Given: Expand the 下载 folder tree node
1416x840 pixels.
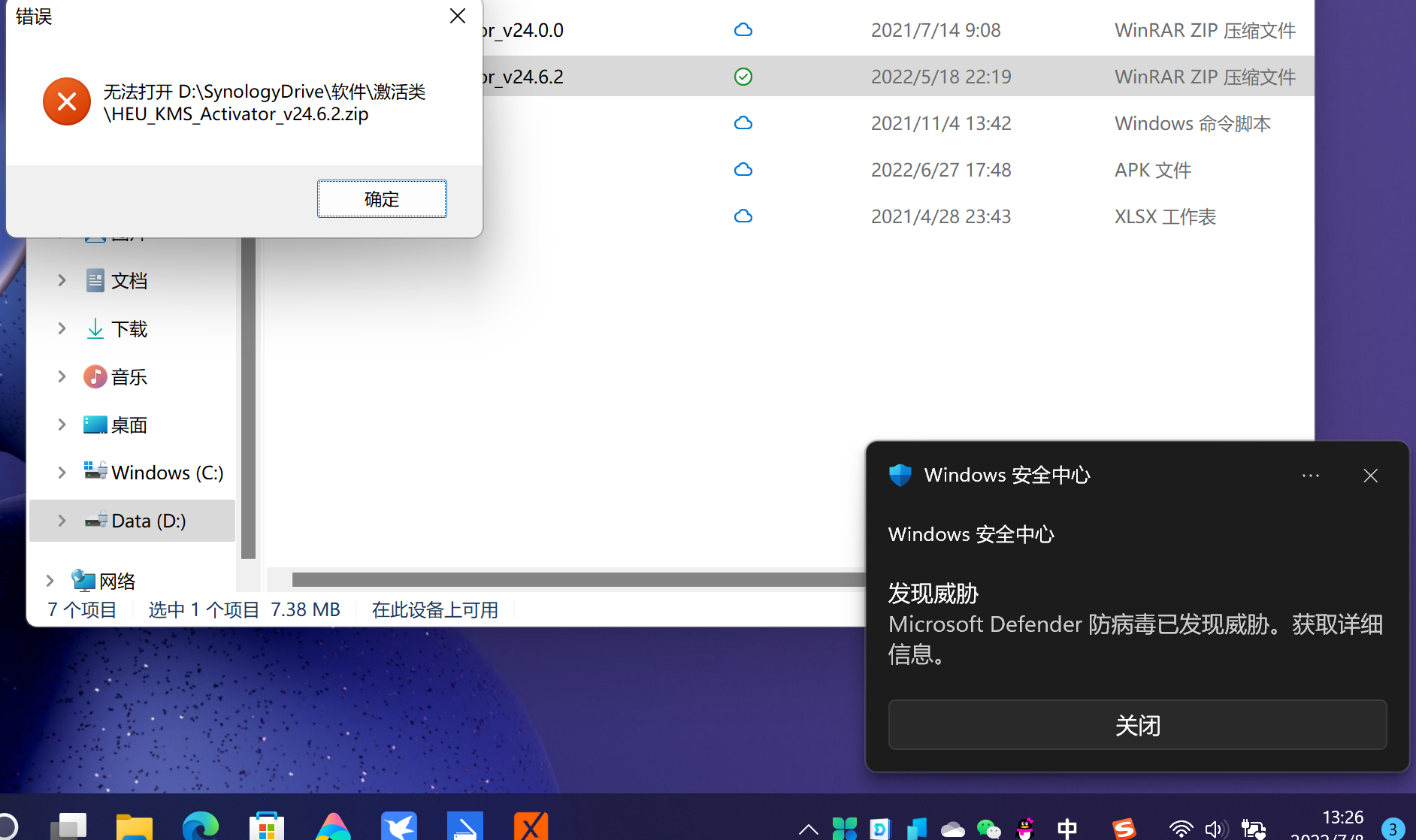Looking at the screenshot, I should pyautogui.click(x=62, y=328).
